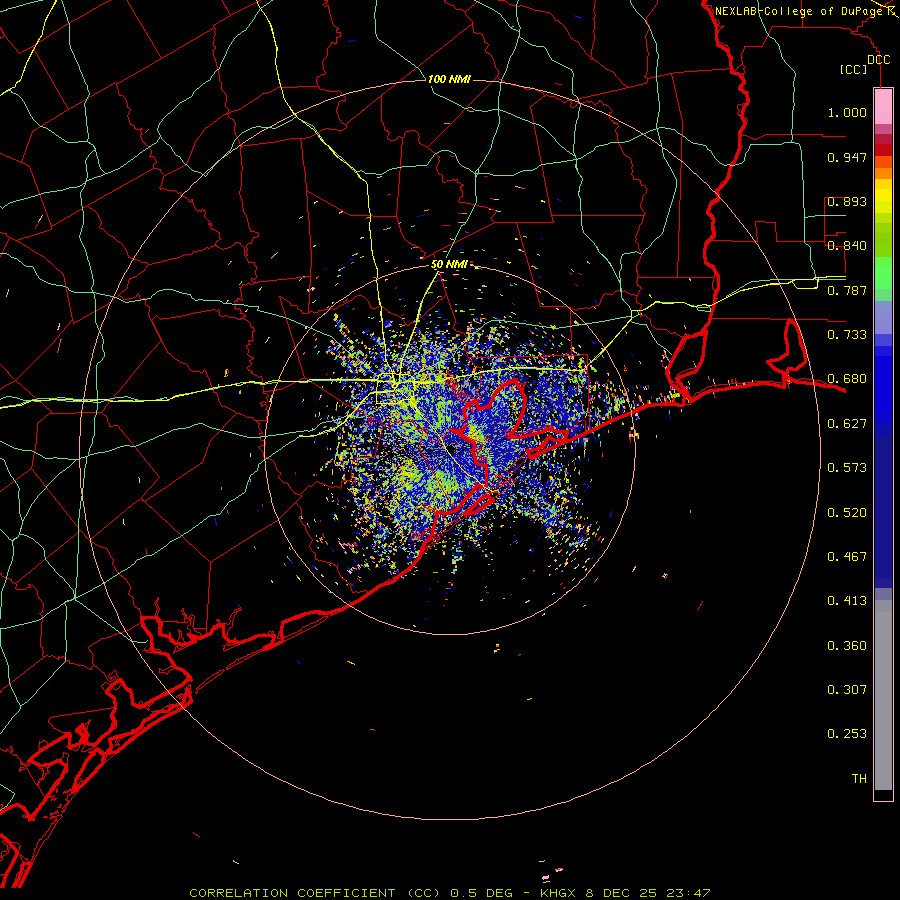Select the 1.000 value on the color scale
Screen dimensions: 900x900
[x=847, y=112]
